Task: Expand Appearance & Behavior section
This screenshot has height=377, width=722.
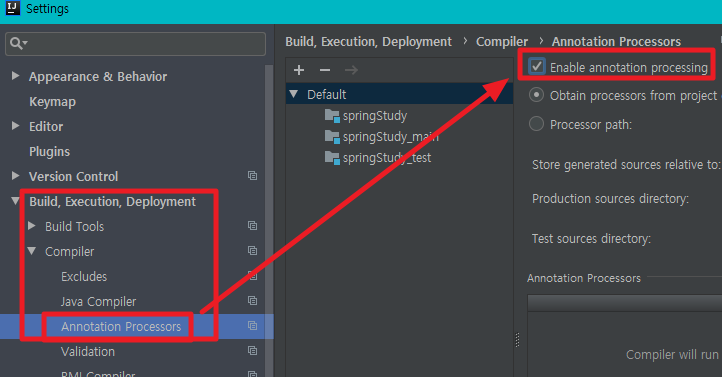Action: click(15, 75)
